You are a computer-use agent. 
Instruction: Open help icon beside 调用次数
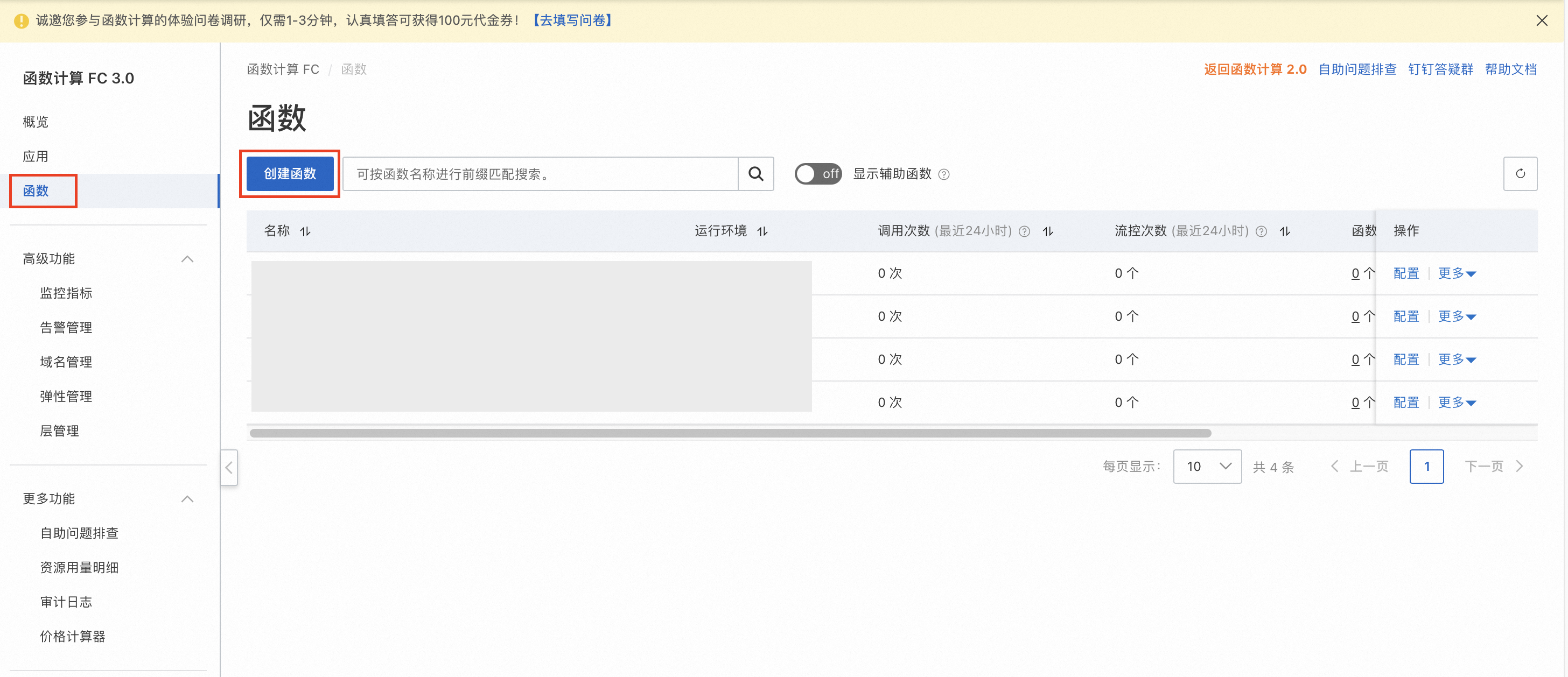tap(1025, 231)
